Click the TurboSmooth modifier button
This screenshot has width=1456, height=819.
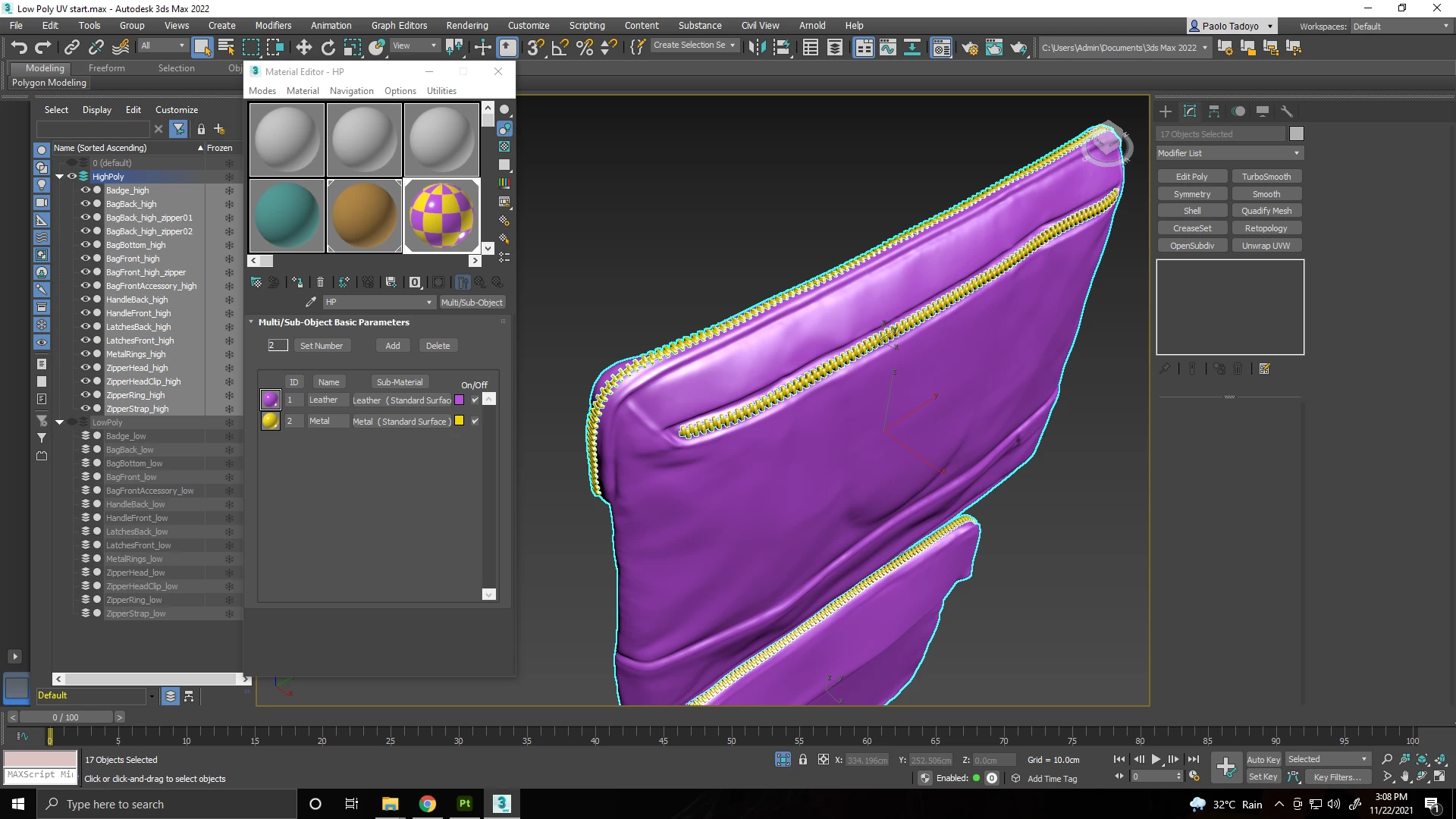pos(1266,177)
